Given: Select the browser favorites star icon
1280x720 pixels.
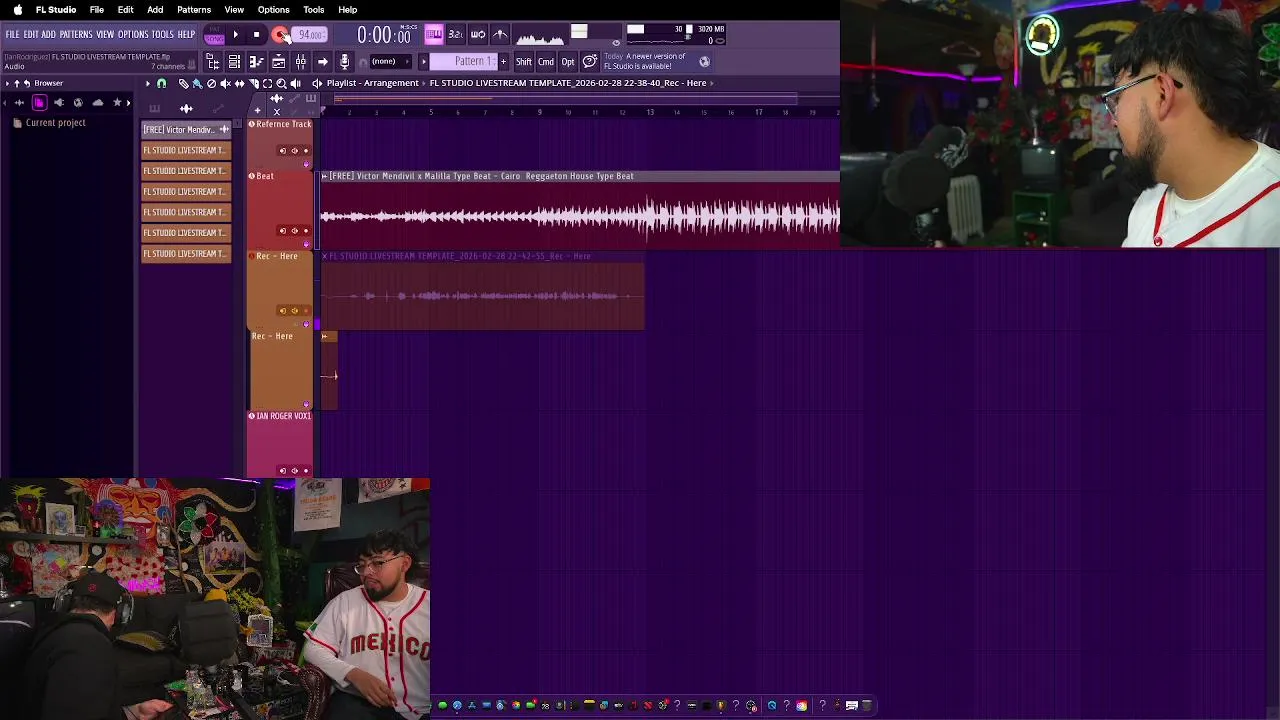Looking at the screenshot, I should click(x=117, y=102).
